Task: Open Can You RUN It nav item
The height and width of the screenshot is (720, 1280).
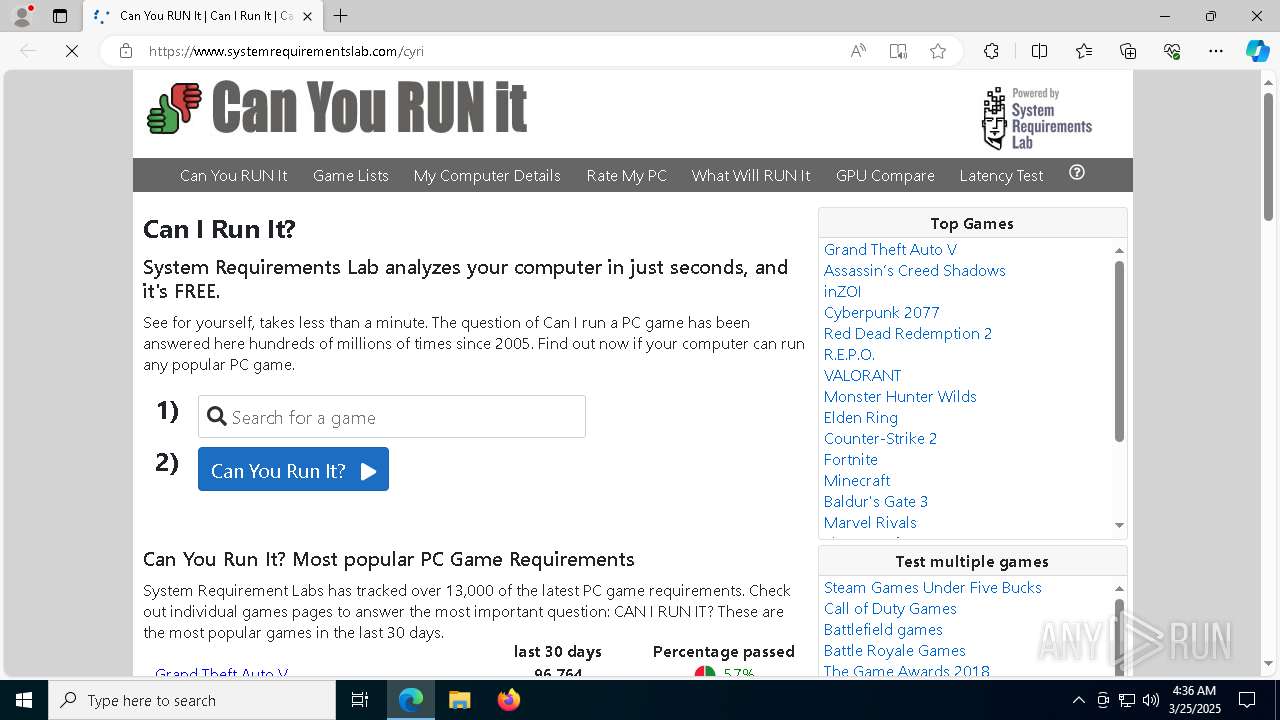Action: point(234,175)
